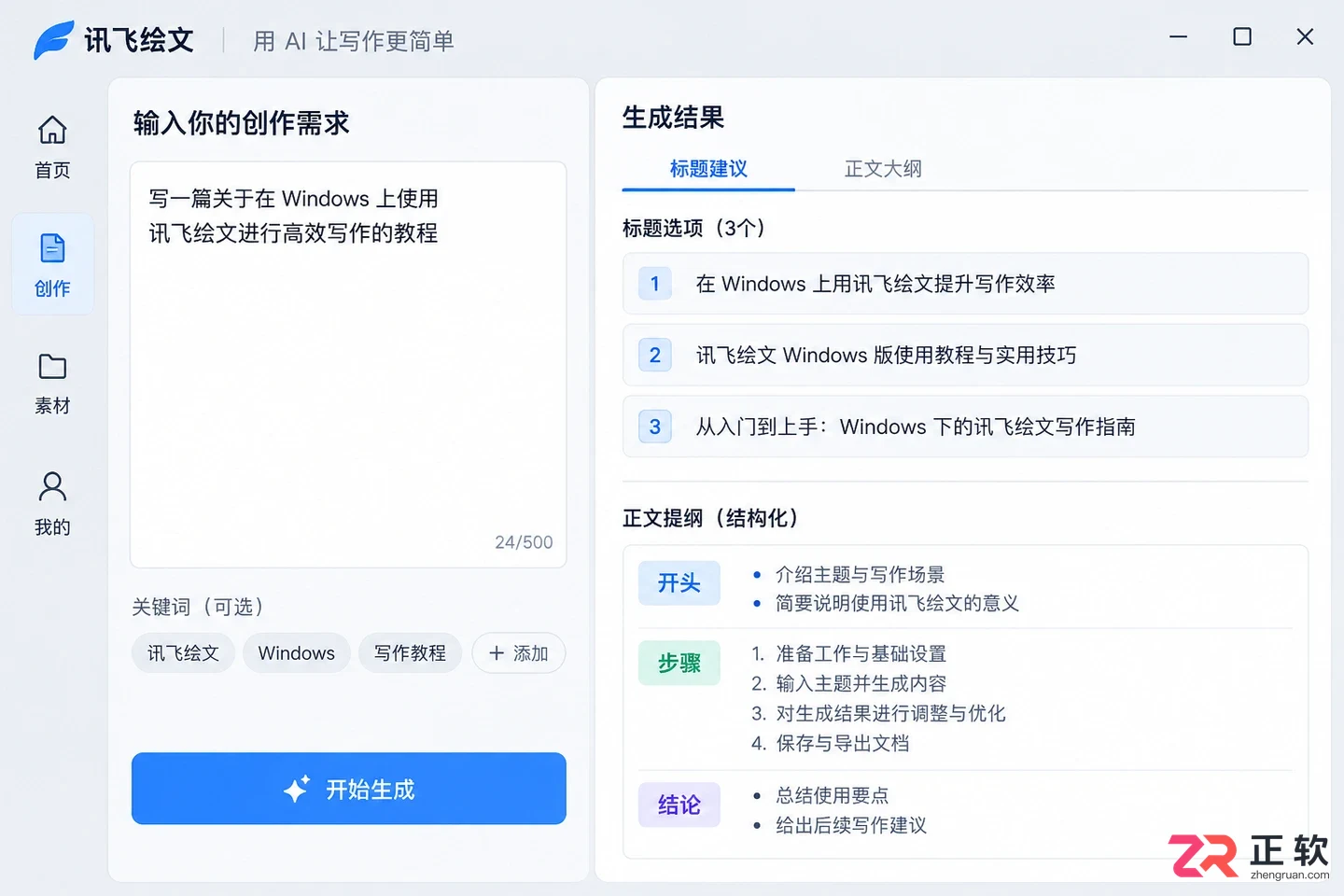The image size is (1344, 896).
Task: Click number badge 3 in title options
Action: pos(655,427)
